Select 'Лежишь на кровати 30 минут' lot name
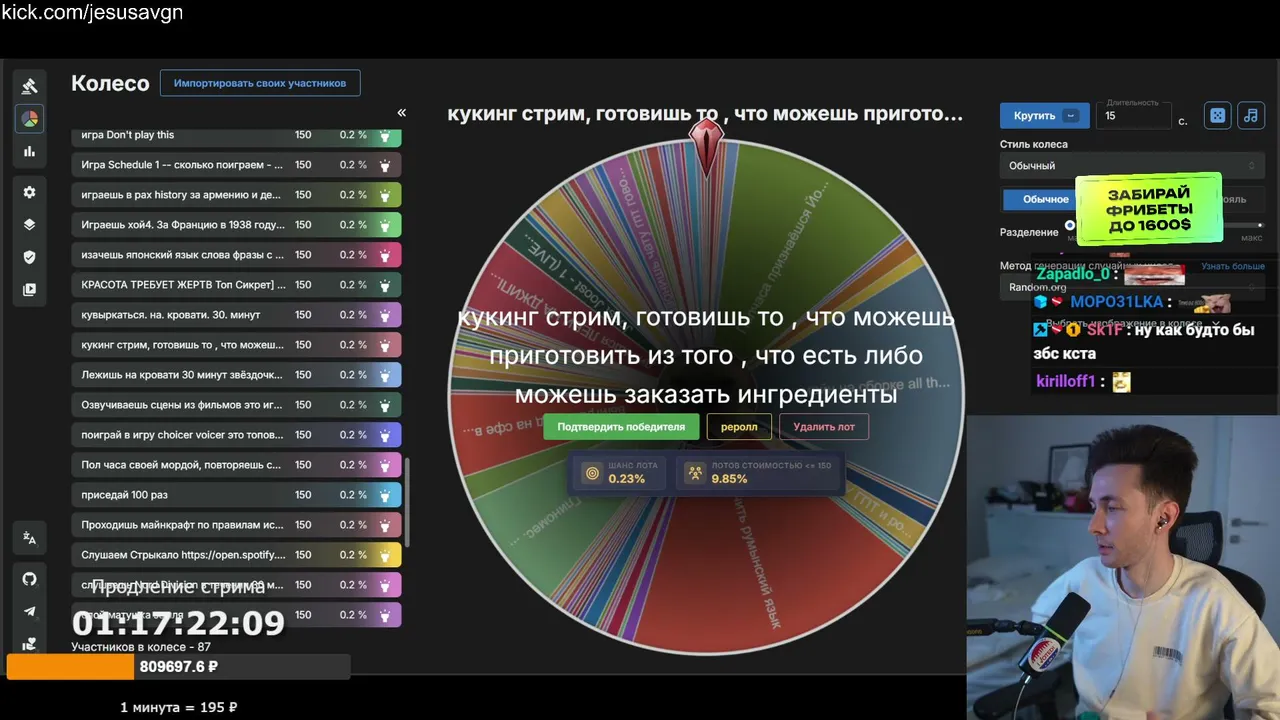This screenshot has height=720, width=1280. click(x=182, y=375)
